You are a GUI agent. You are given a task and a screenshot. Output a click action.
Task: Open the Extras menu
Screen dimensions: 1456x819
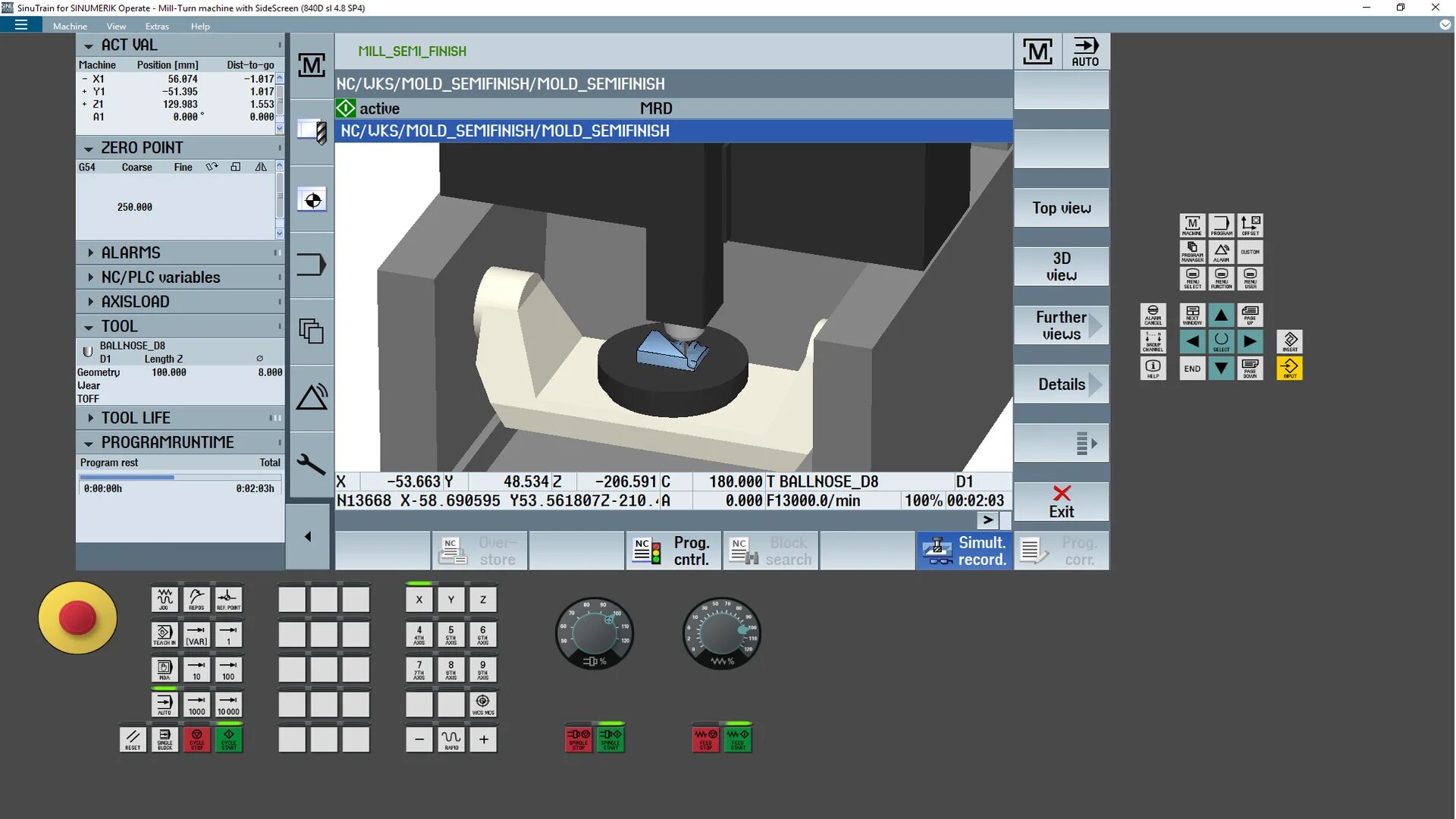point(157,26)
